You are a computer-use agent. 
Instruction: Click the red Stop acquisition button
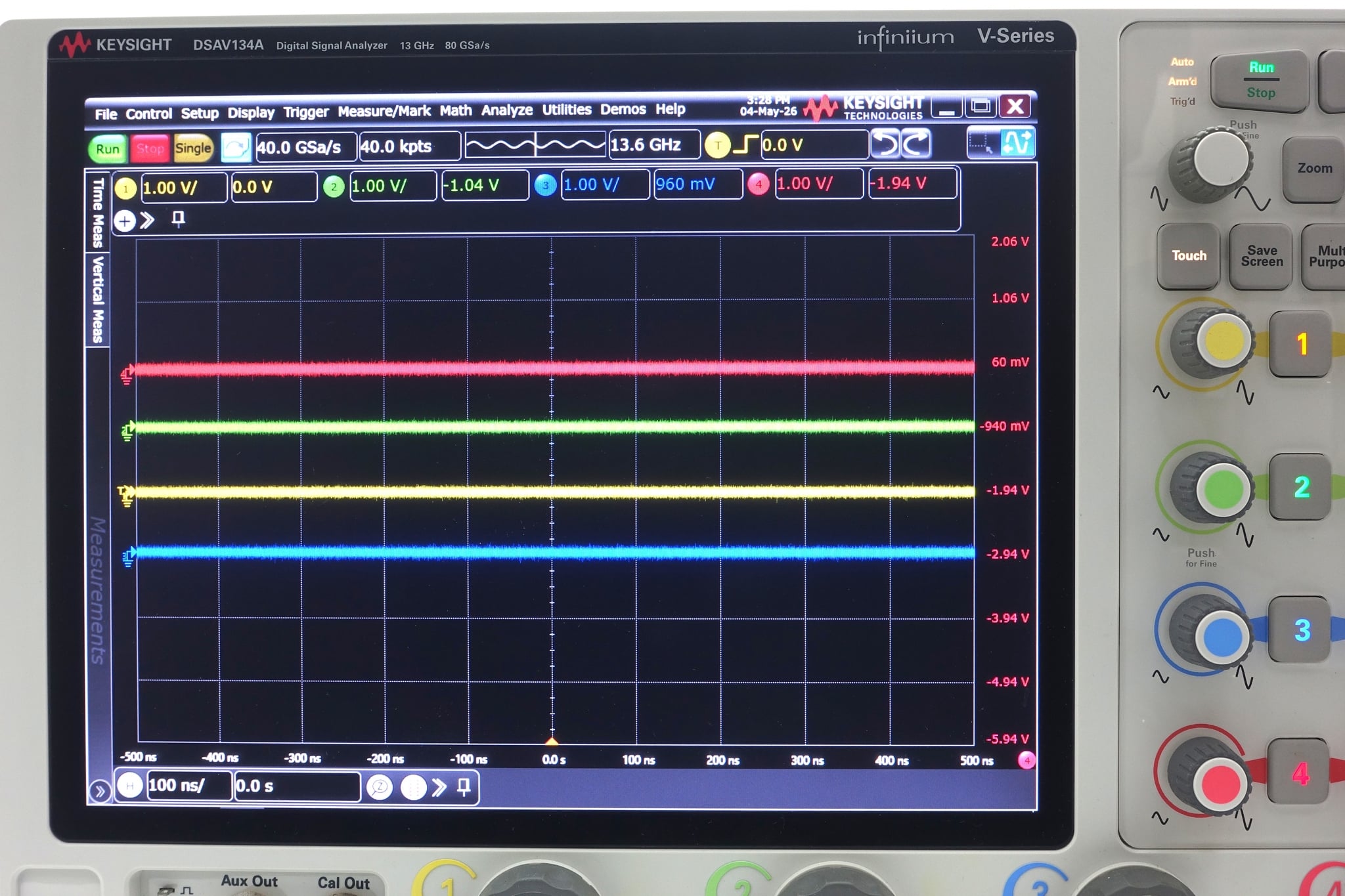pos(150,148)
